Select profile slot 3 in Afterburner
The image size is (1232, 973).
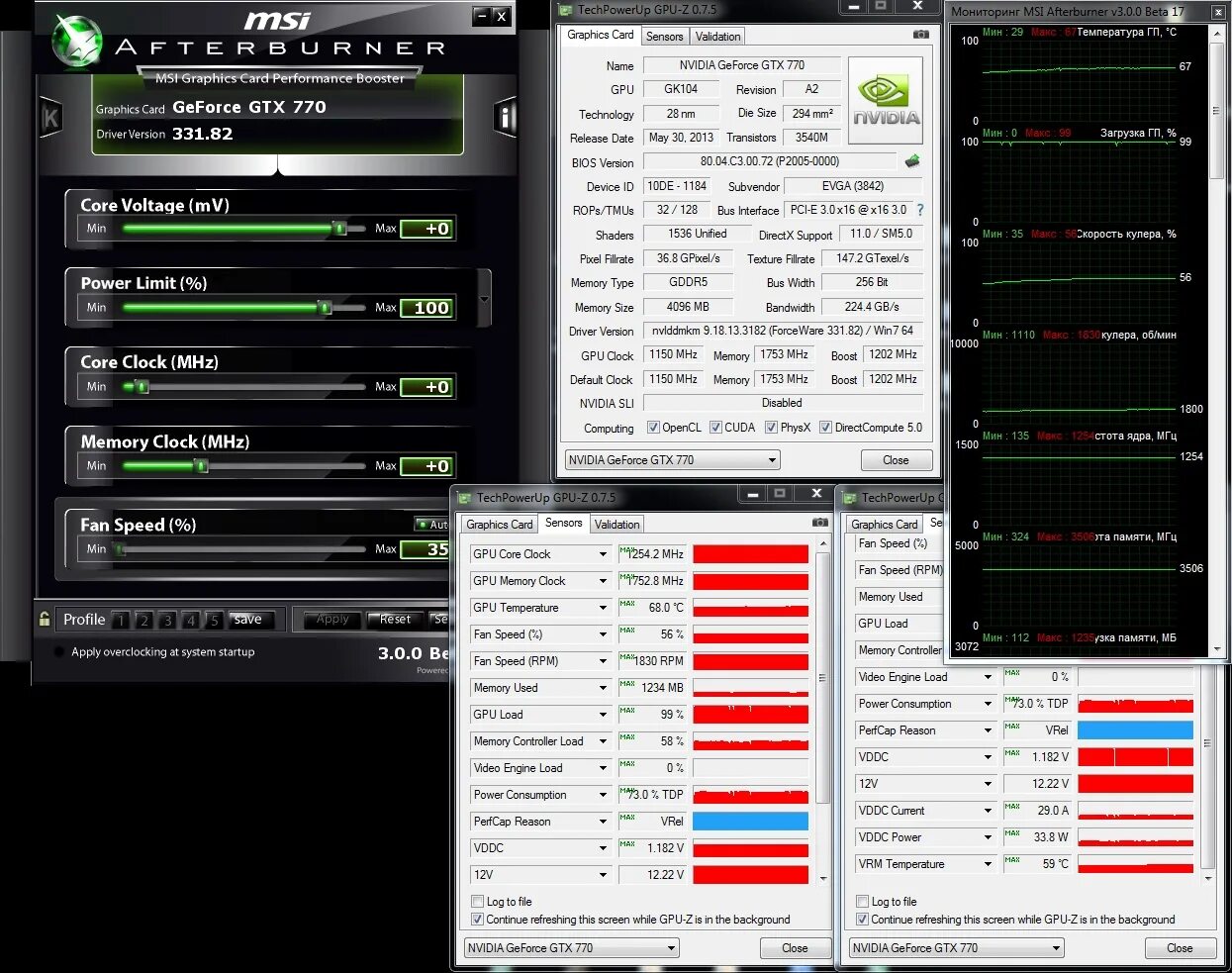(168, 621)
